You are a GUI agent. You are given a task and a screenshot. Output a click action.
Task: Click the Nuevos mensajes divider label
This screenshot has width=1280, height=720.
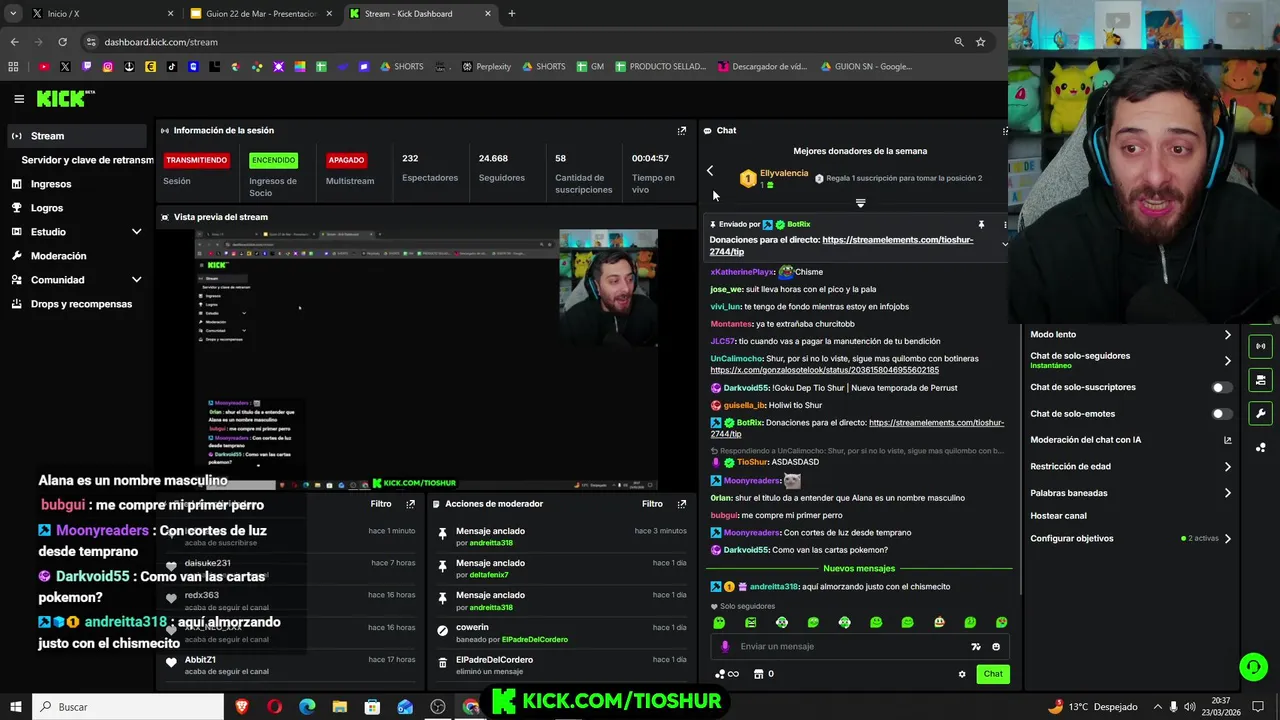(859, 568)
